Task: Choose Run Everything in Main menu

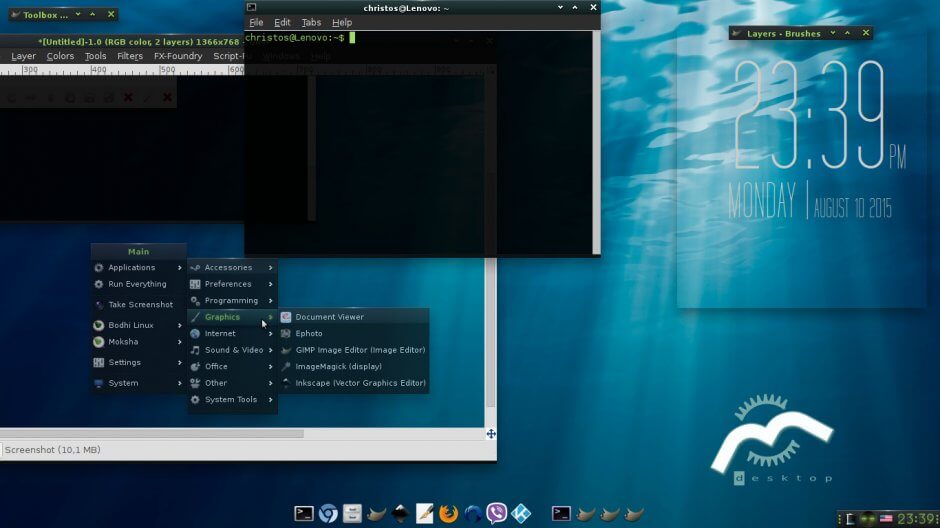Action: [x=138, y=284]
